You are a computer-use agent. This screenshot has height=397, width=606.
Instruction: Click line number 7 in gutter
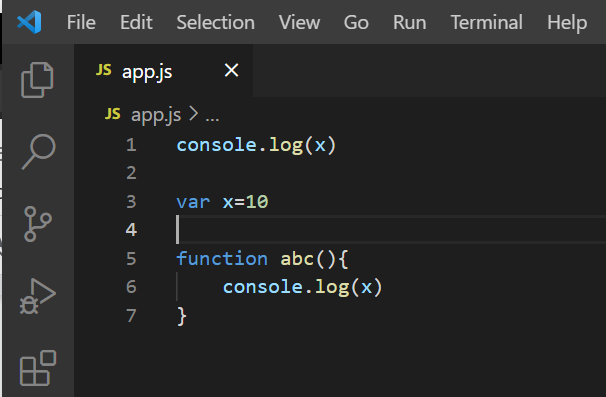tap(131, 315)
